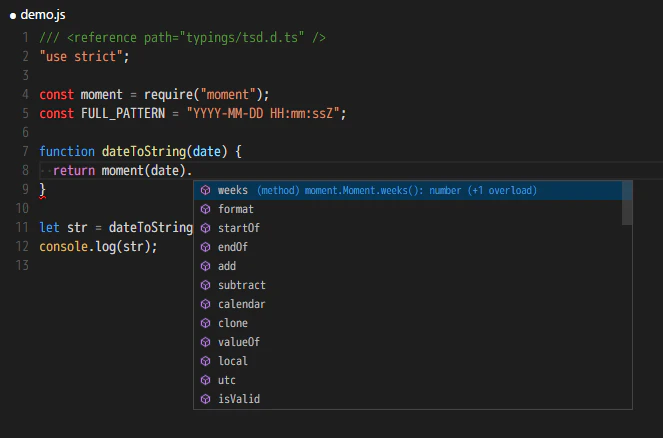The width and height of the screenshot is (663, 438).
Task: Click let str declaration on line 11
Action: [63, 227]
